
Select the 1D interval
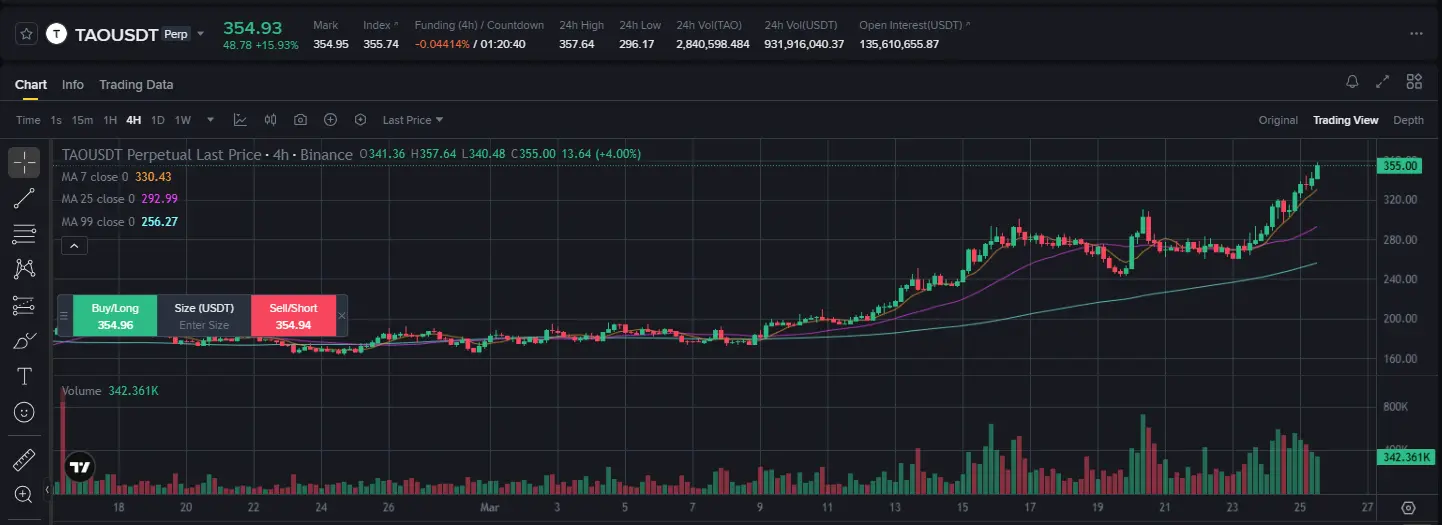click(x=158, y=120)
